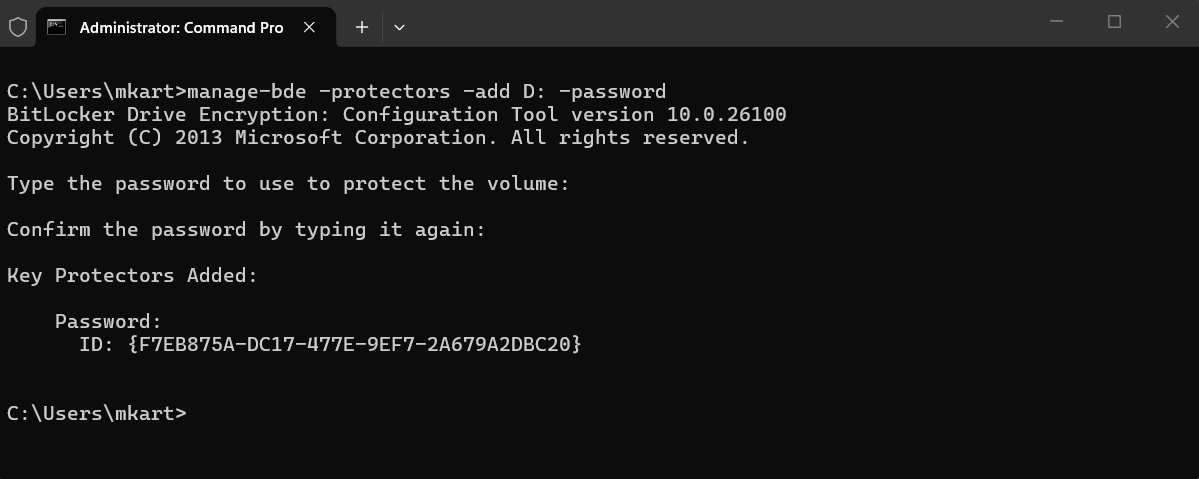1199x479 pixels.
Task: Click the "Password:" protector label
Action: [x=108, y=321]
